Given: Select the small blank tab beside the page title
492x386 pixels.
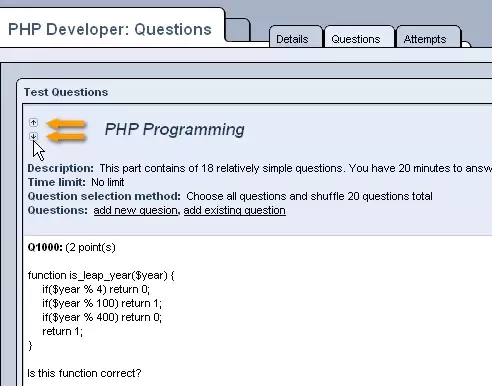Looking at the screenshot, I should tap(238, 29).
